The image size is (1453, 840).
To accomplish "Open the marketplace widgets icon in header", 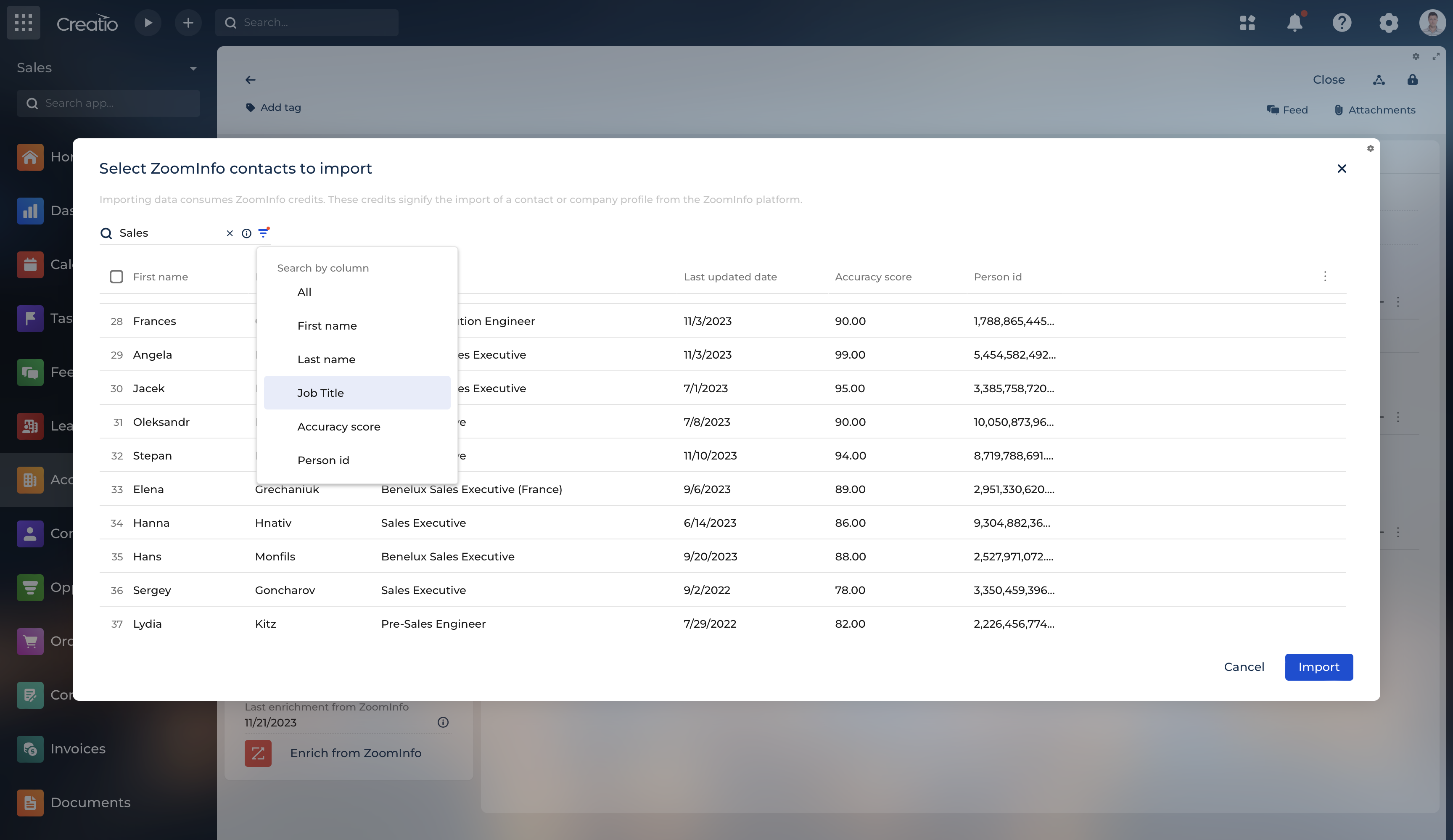I will tap(1248, 22).
